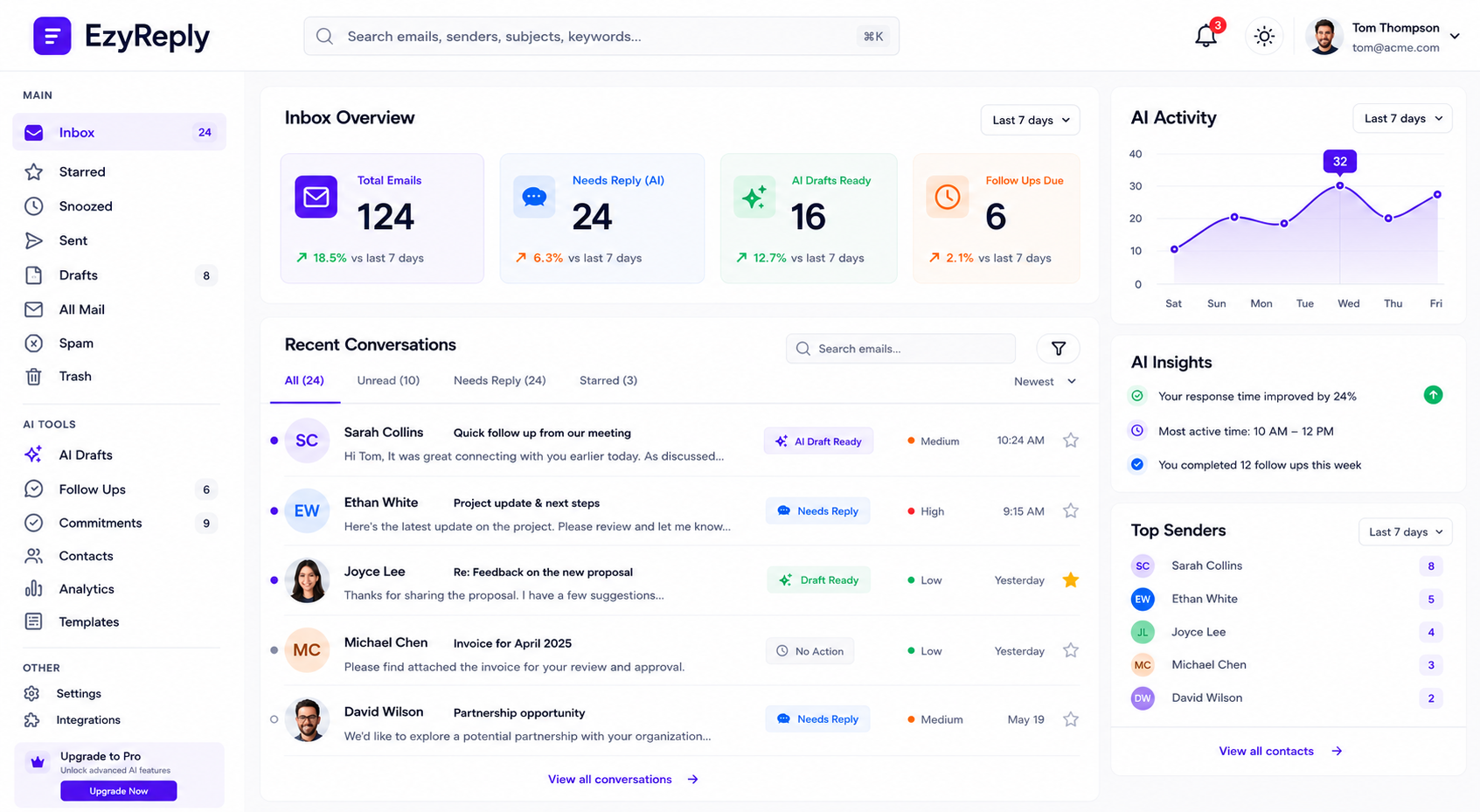Click the Starred star icon in sidebar
Viewport: 1480px width, 812px height.
pyautogui.click(x=33, y=172)
